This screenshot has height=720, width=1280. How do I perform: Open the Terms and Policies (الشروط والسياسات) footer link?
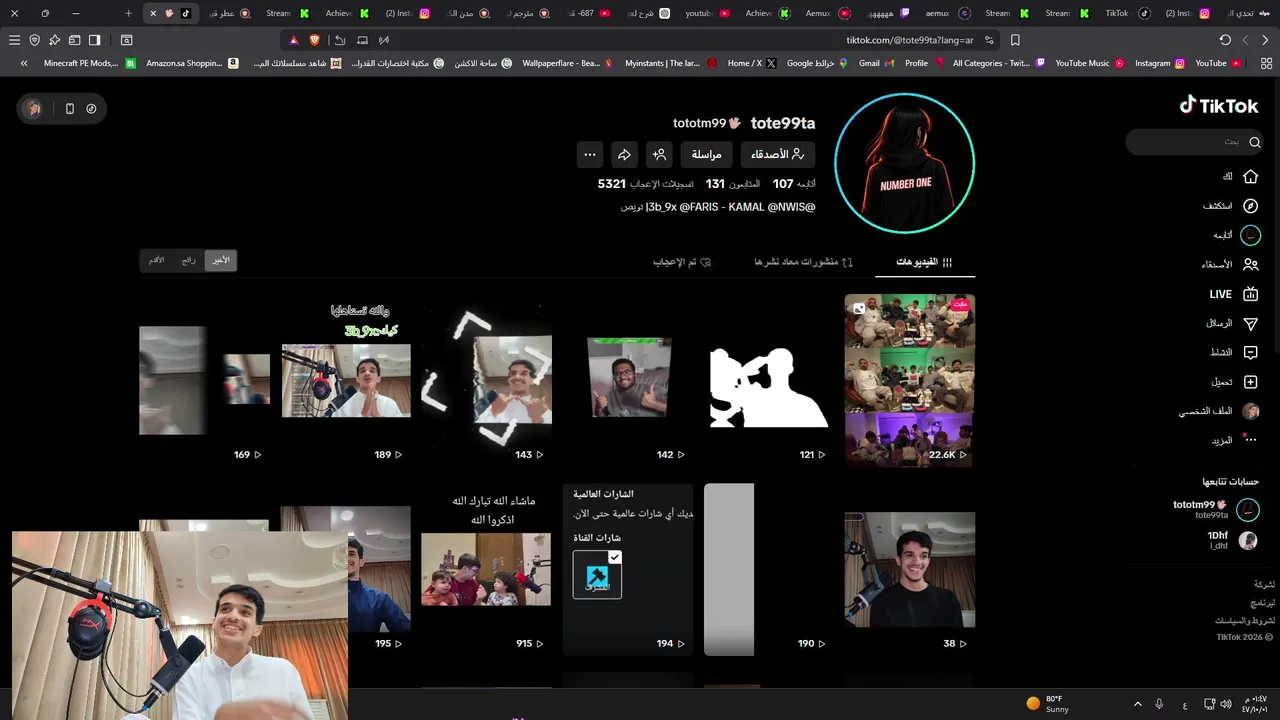(1245, 621)
